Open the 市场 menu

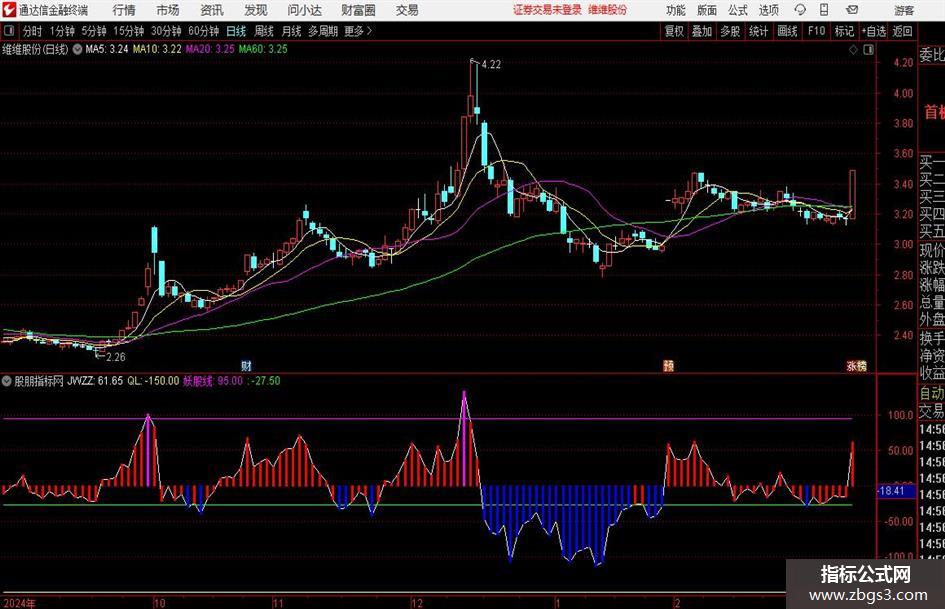point(168,10)
